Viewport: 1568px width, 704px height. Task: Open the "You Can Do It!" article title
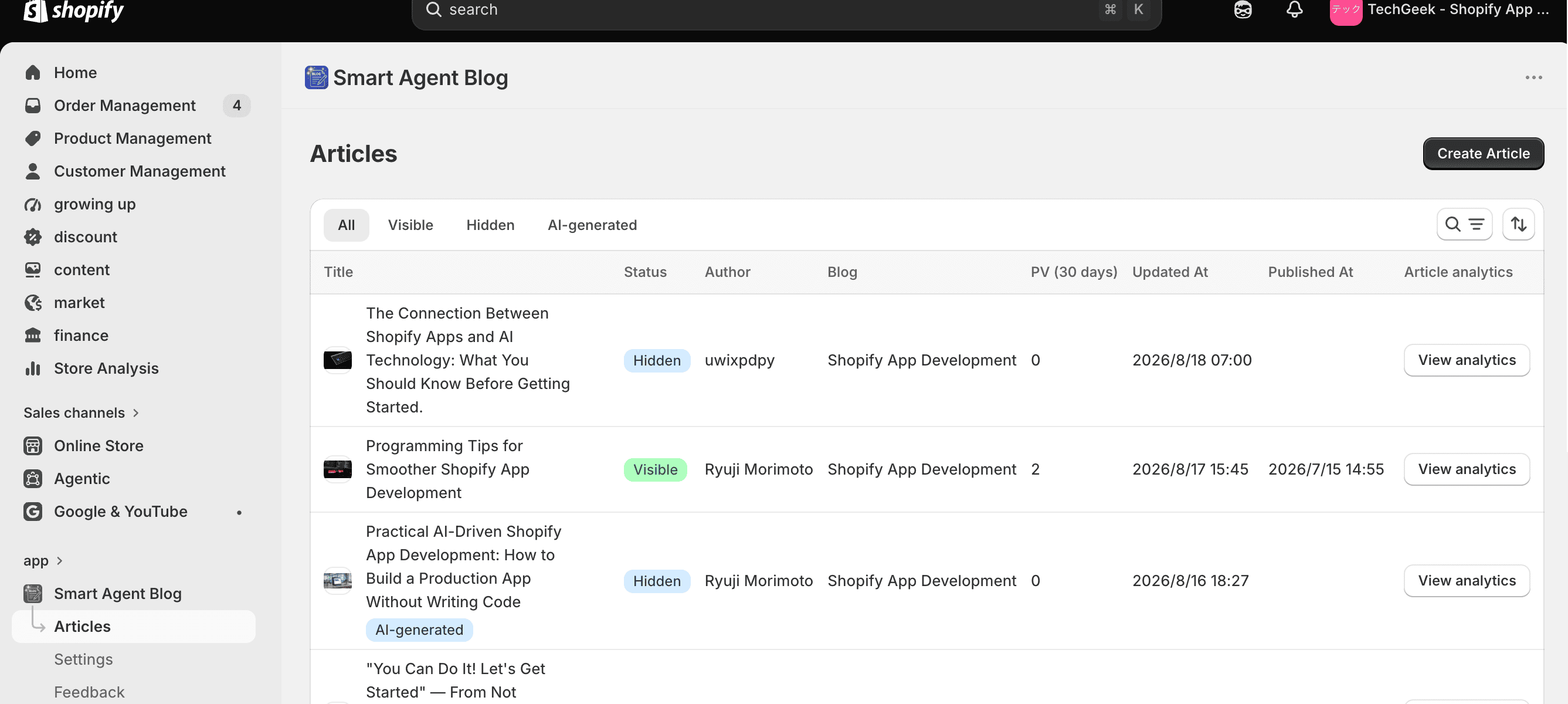click(455, 681)
